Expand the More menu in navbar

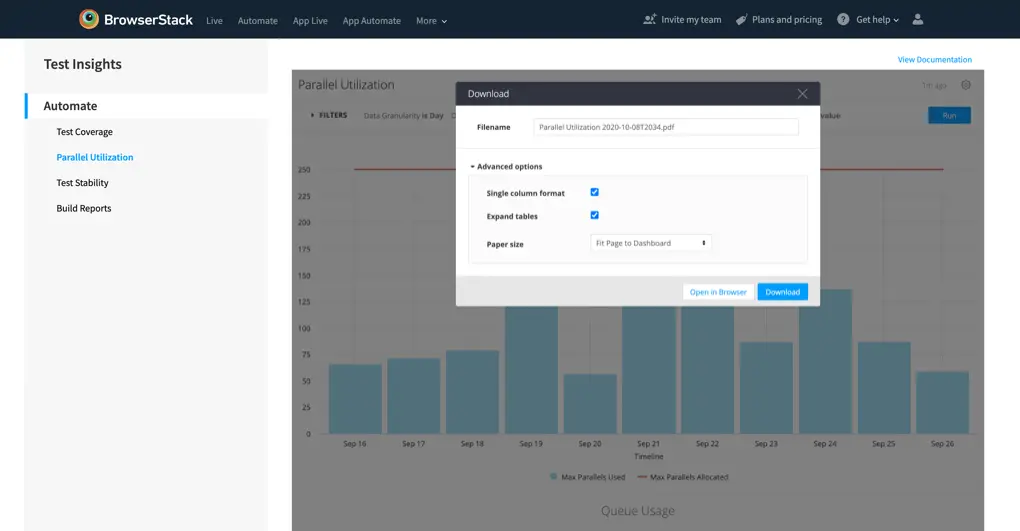(431, 20)
